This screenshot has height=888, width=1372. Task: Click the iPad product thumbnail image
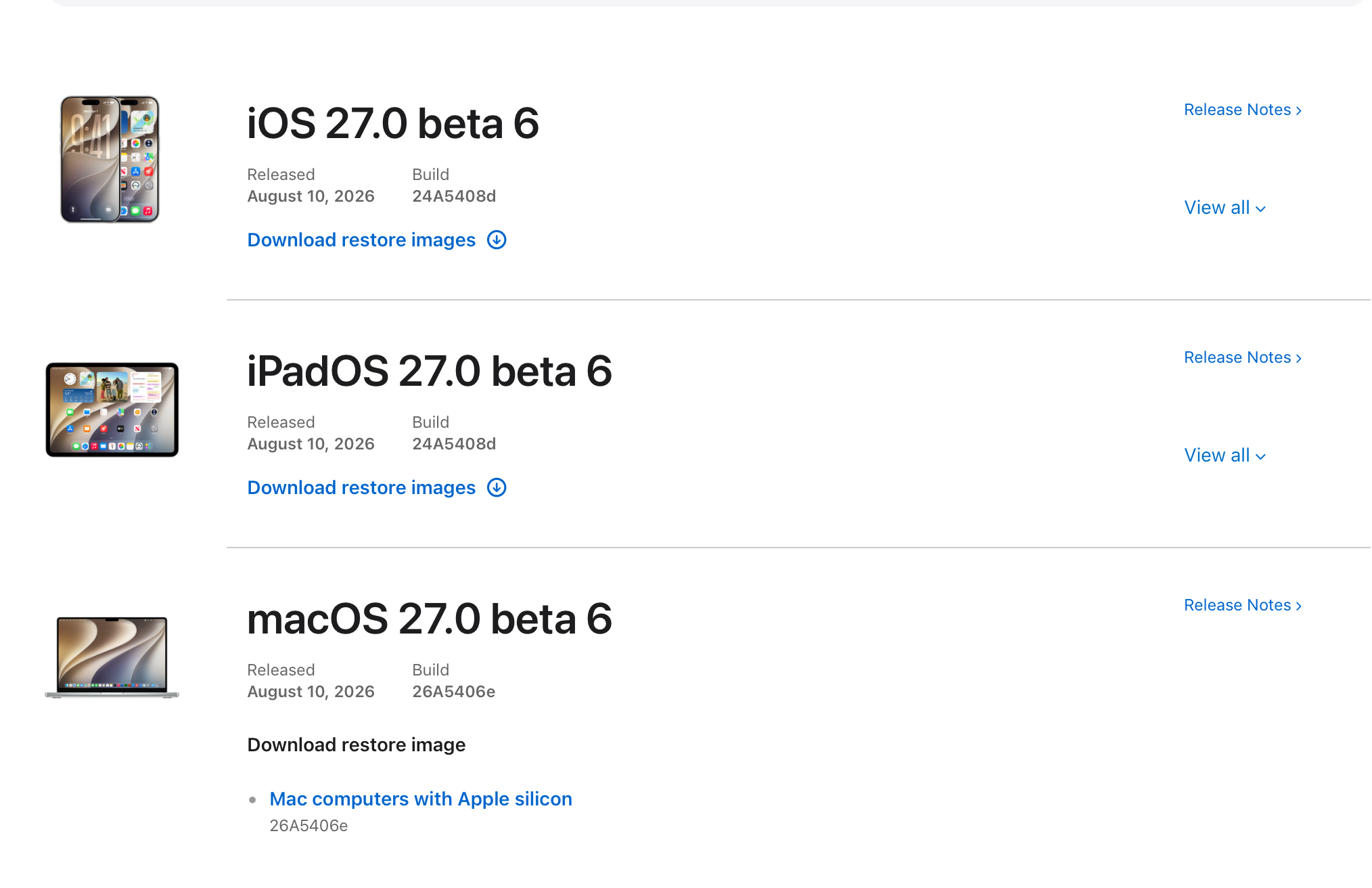coord(112,410)
